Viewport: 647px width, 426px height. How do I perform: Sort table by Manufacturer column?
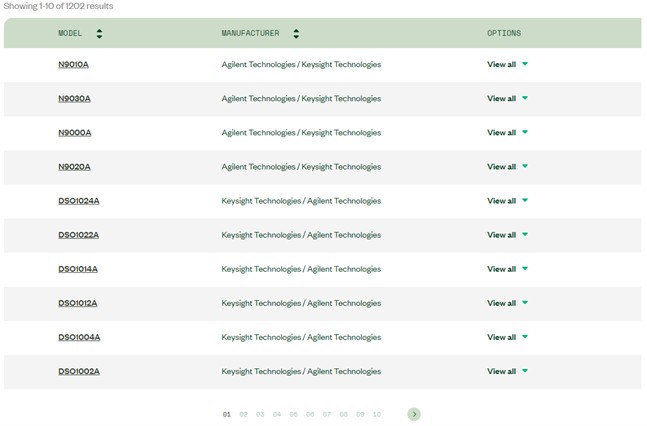[296, 33]
